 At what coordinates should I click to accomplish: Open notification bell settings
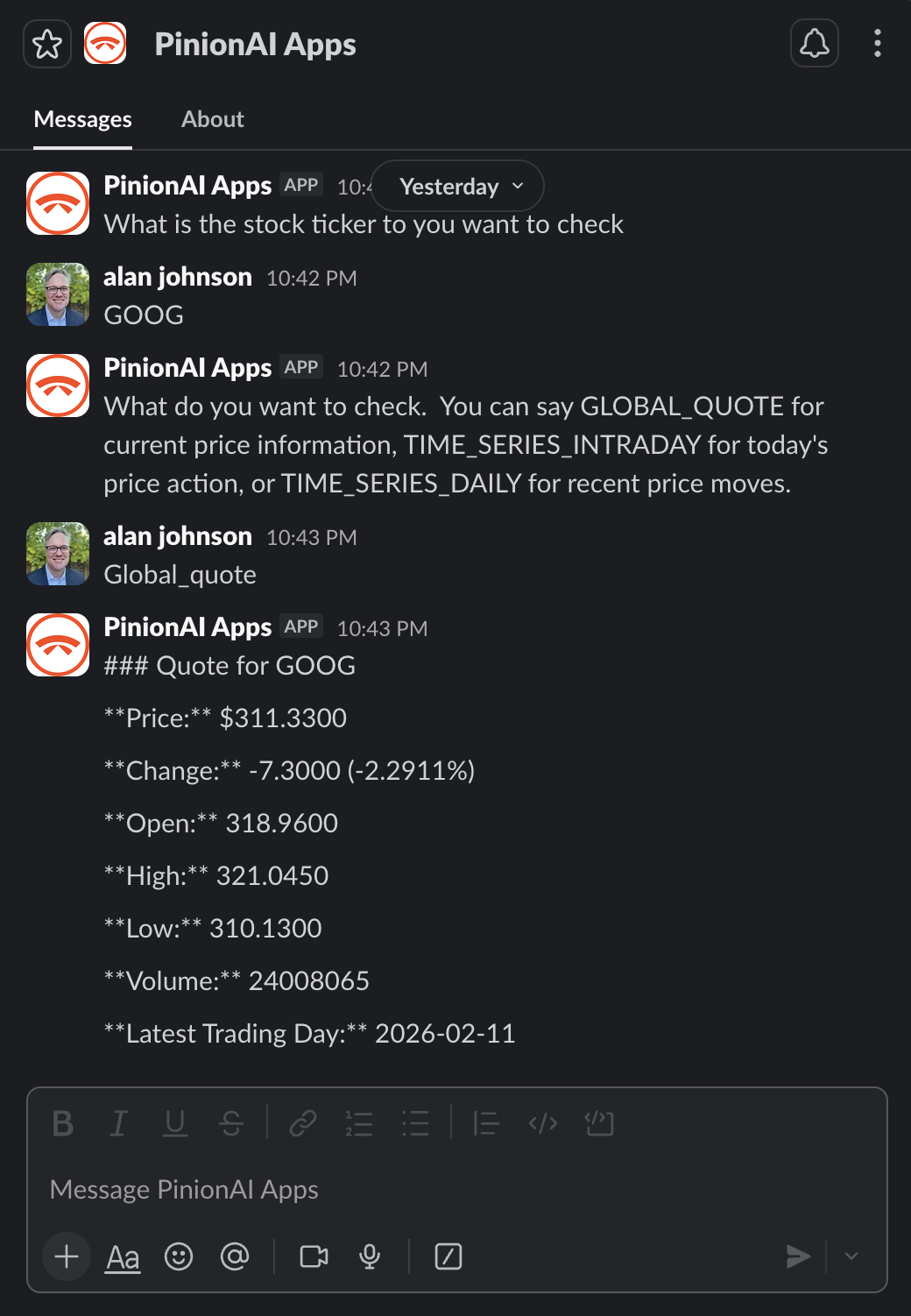[814, 44]
